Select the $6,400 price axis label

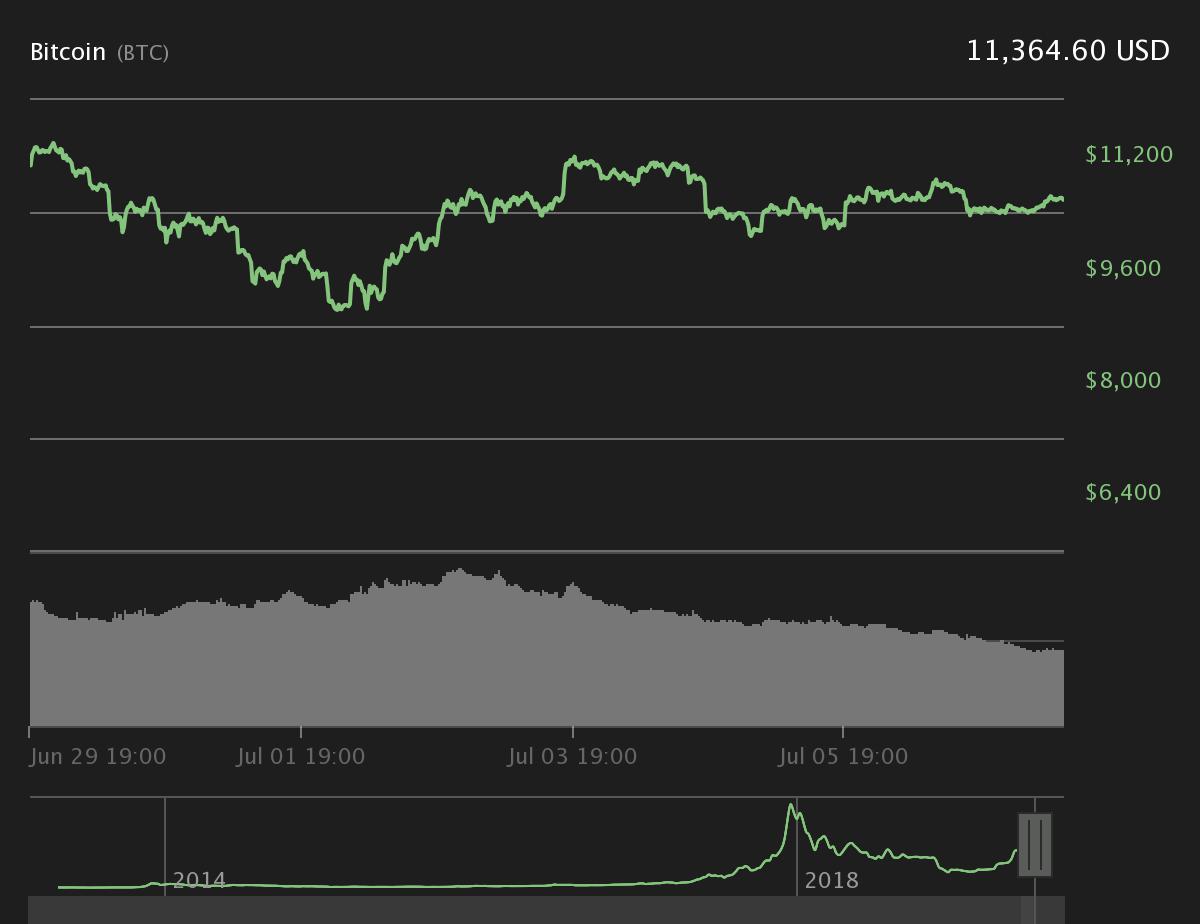pyautogui.click(x=1123, y=492)
